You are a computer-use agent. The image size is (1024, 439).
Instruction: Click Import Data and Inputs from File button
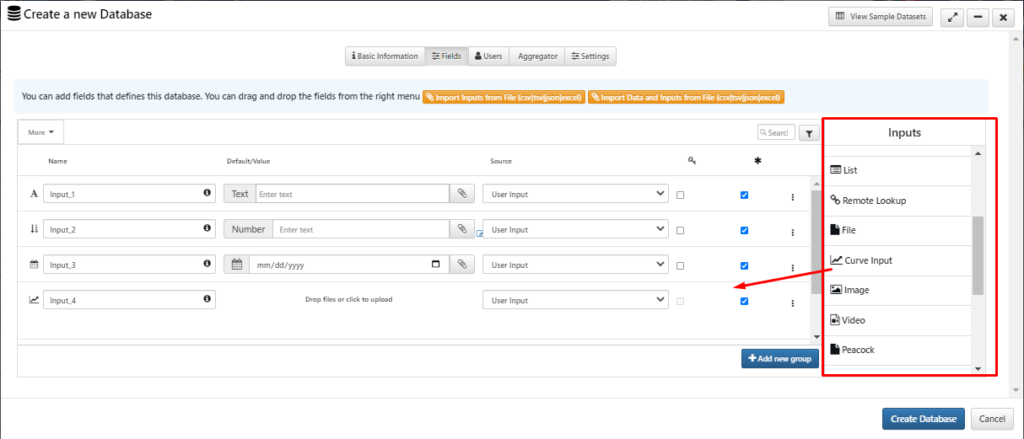(686, 97)
